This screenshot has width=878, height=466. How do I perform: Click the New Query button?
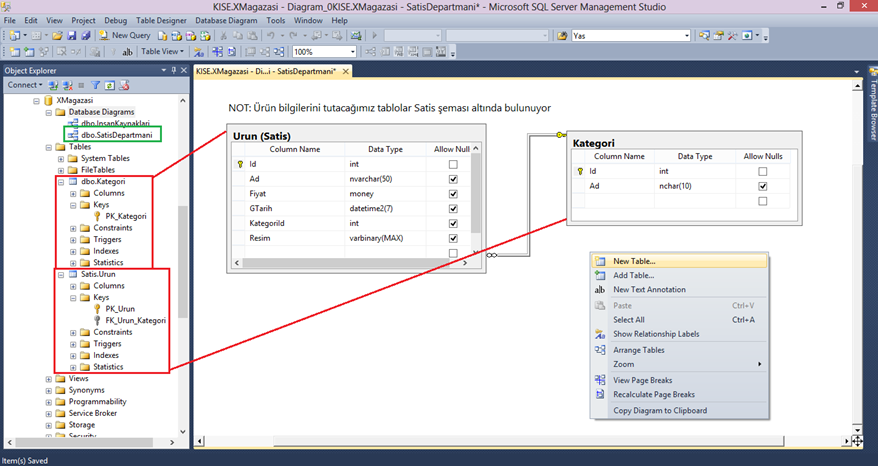coord(125,35)
